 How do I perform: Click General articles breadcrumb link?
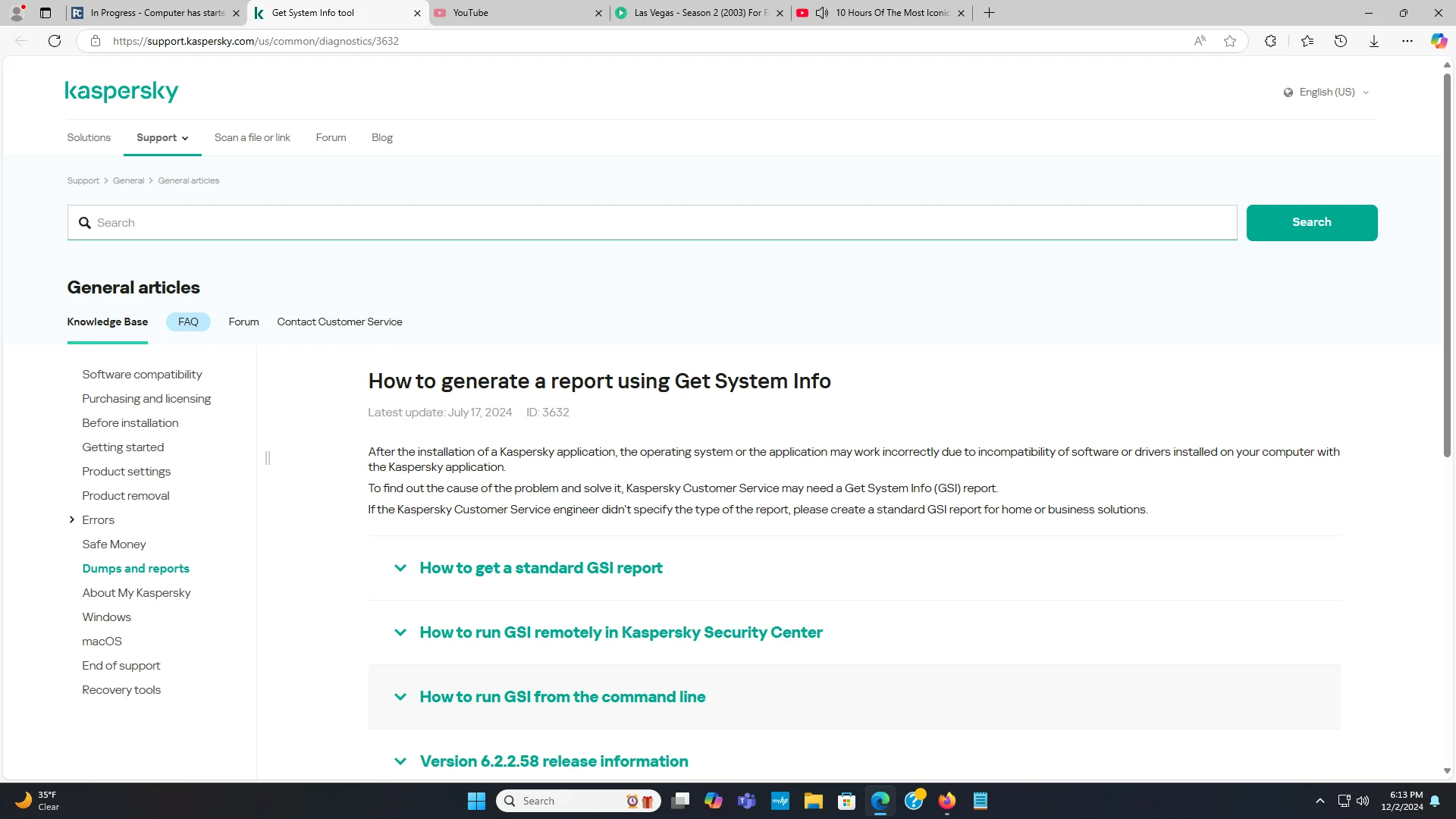[x=188, y=180]
